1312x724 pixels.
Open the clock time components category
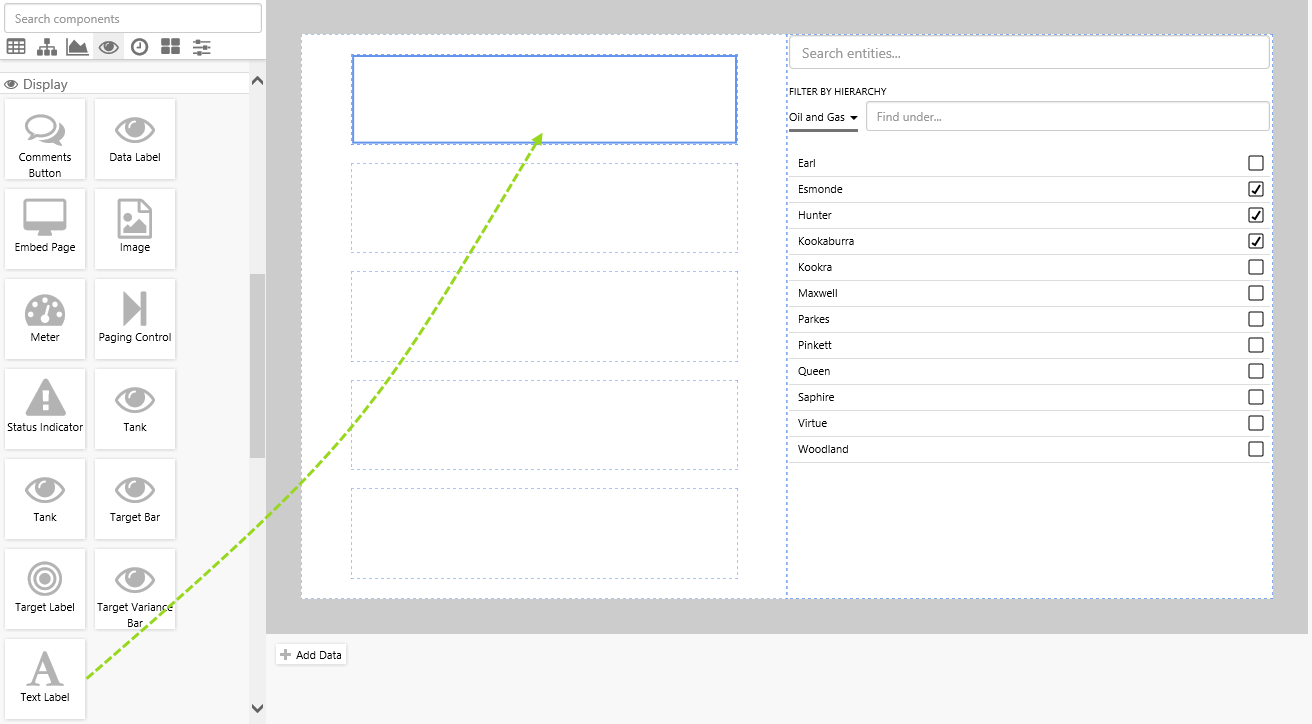pyautogui.click(x=140, y=46)
